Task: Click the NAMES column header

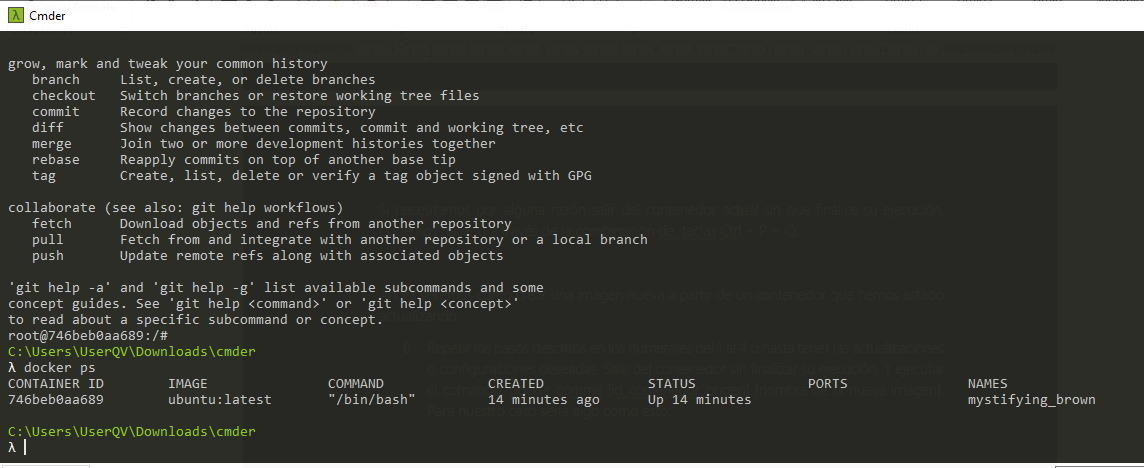Action: 987,384
